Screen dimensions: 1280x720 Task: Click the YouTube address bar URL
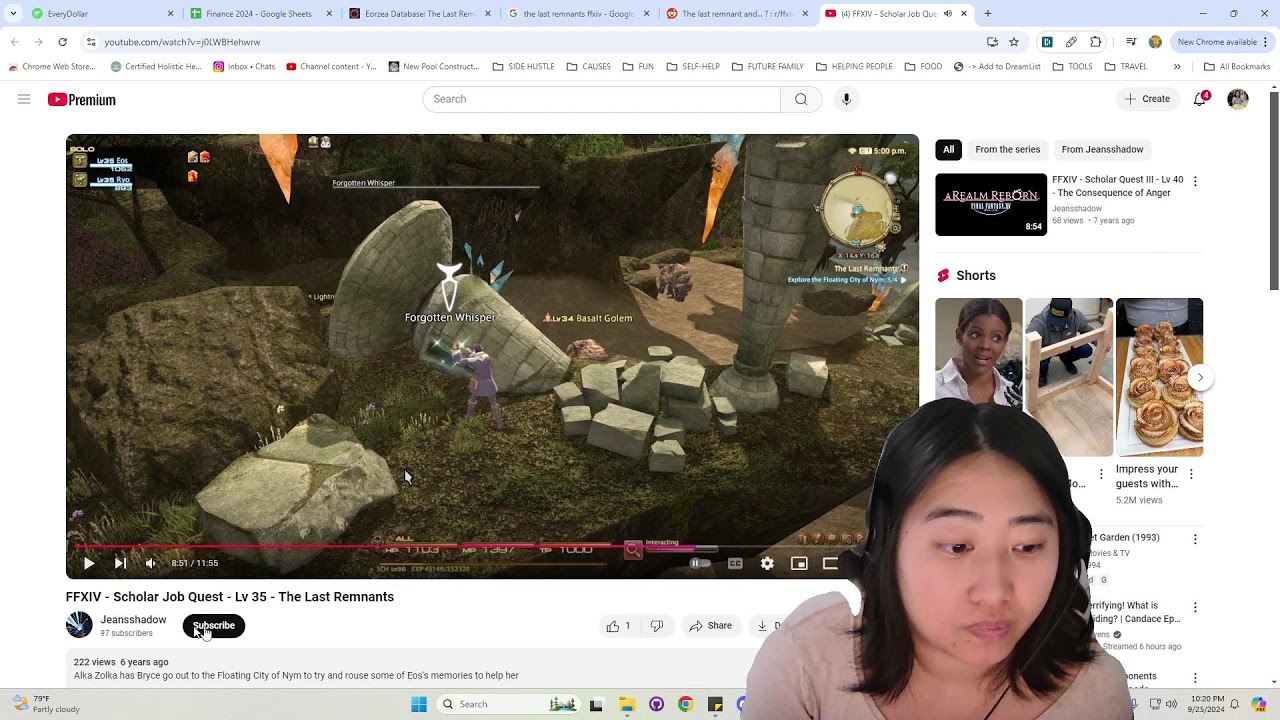point(182,42)
